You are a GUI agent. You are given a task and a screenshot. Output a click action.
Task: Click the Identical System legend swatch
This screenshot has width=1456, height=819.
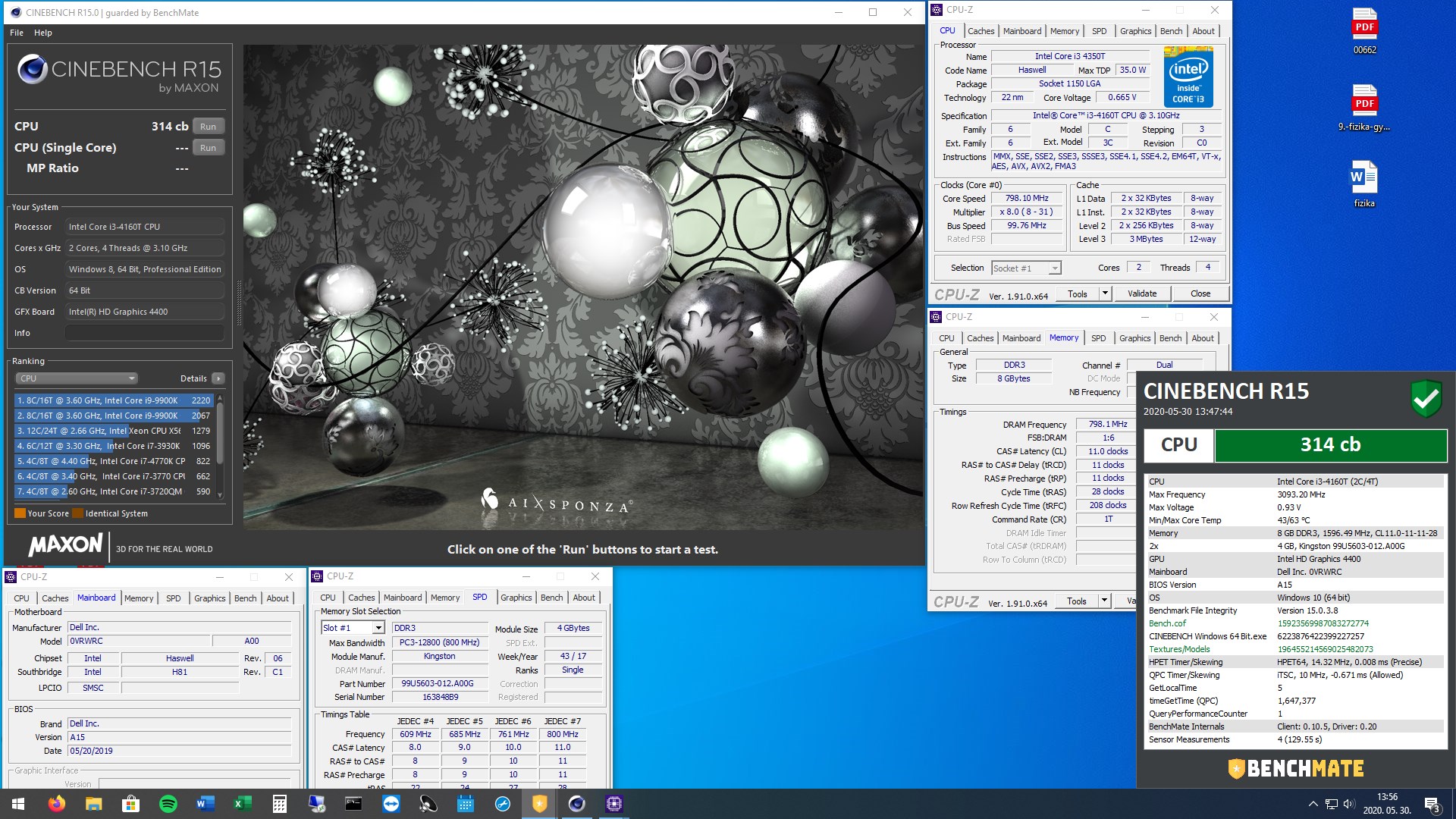point(77,513)
